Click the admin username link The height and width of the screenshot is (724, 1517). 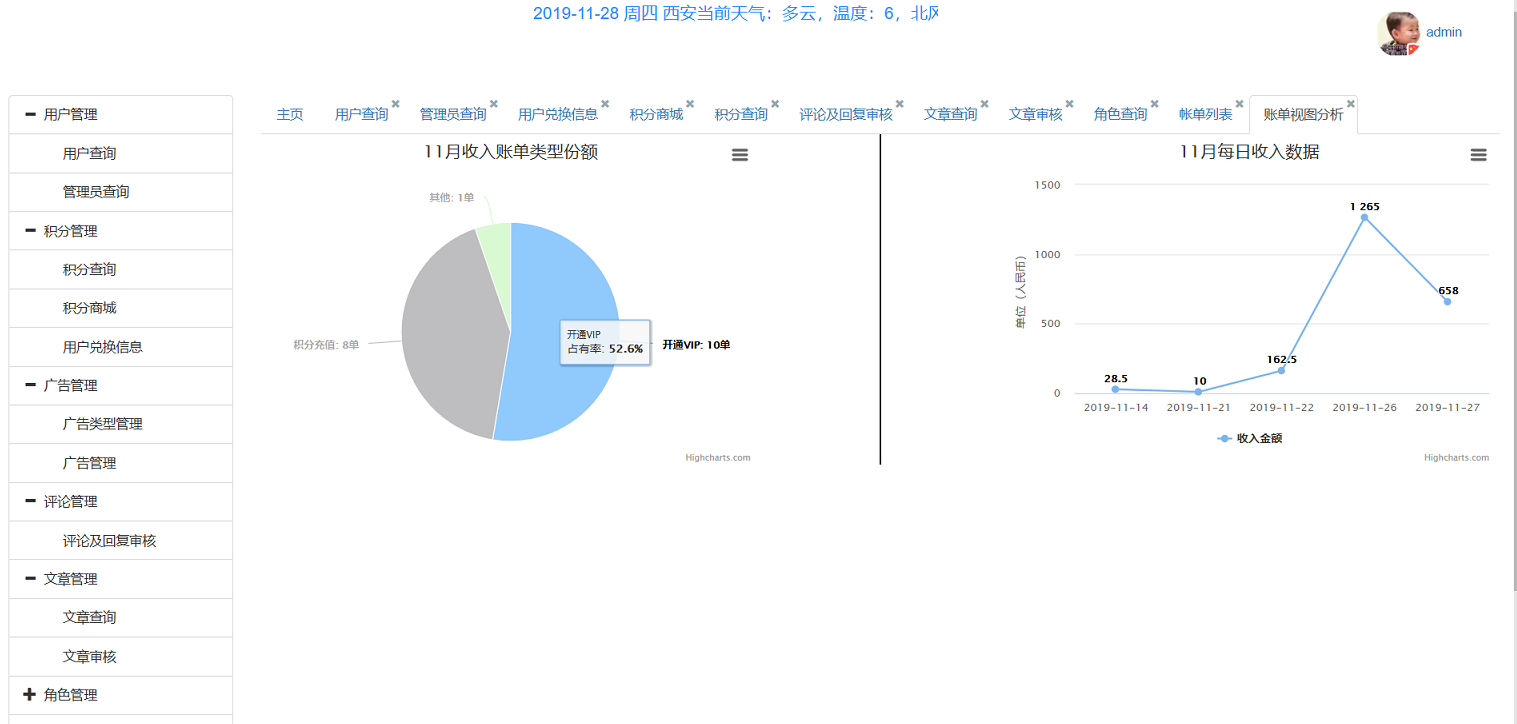click(x=1443, y=32)
